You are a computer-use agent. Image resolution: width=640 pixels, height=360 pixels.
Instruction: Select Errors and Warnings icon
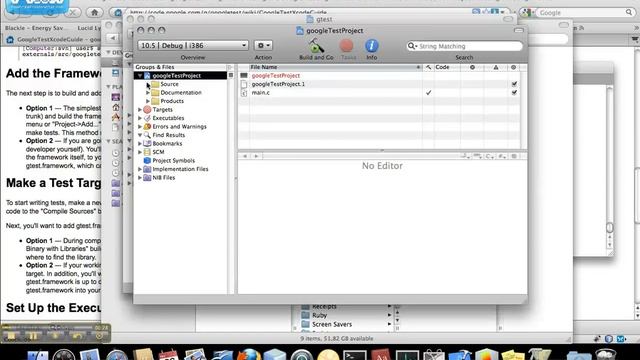coord(147,127)
